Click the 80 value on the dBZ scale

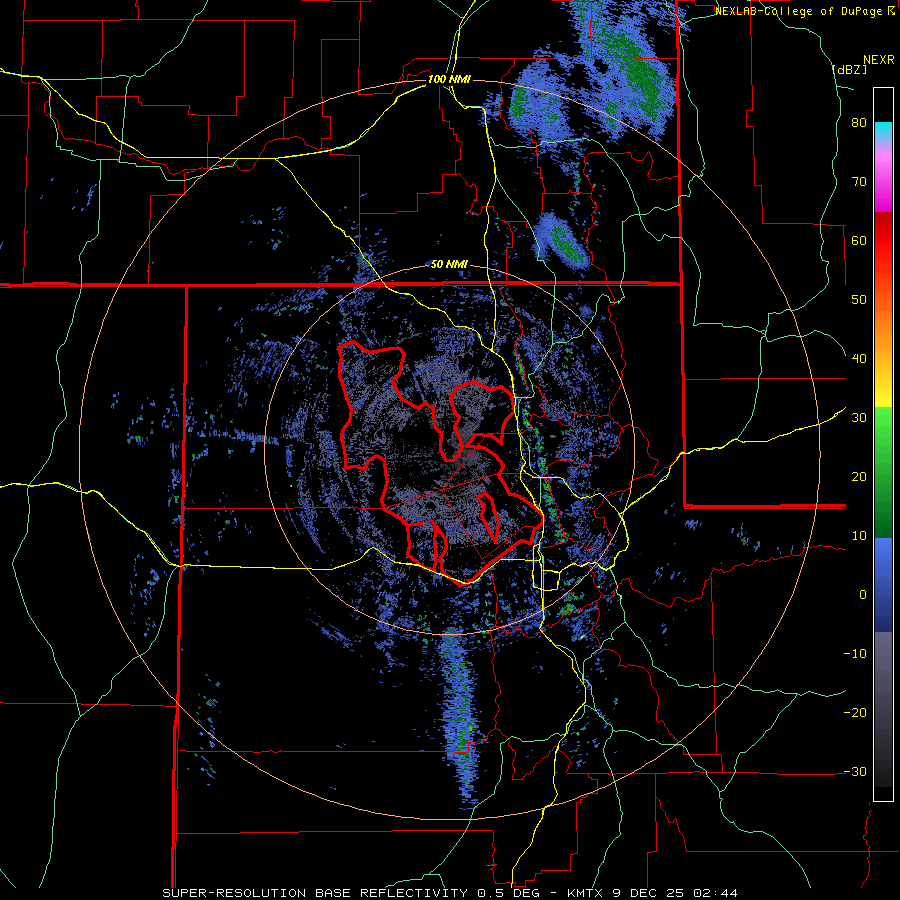[859, 123]
